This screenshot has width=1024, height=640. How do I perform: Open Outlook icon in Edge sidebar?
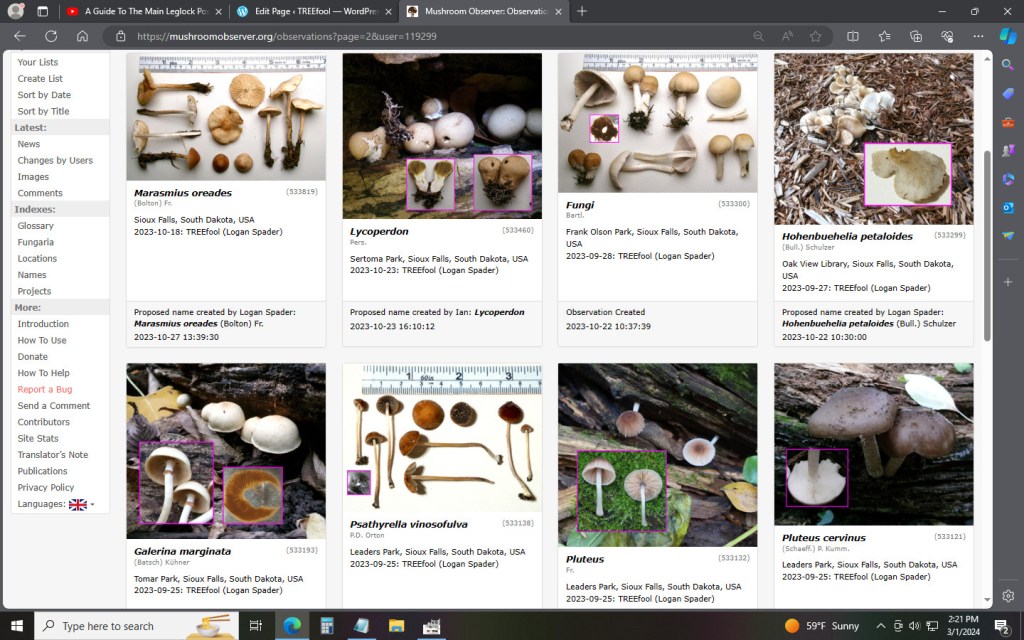[x=1008, y=207]
